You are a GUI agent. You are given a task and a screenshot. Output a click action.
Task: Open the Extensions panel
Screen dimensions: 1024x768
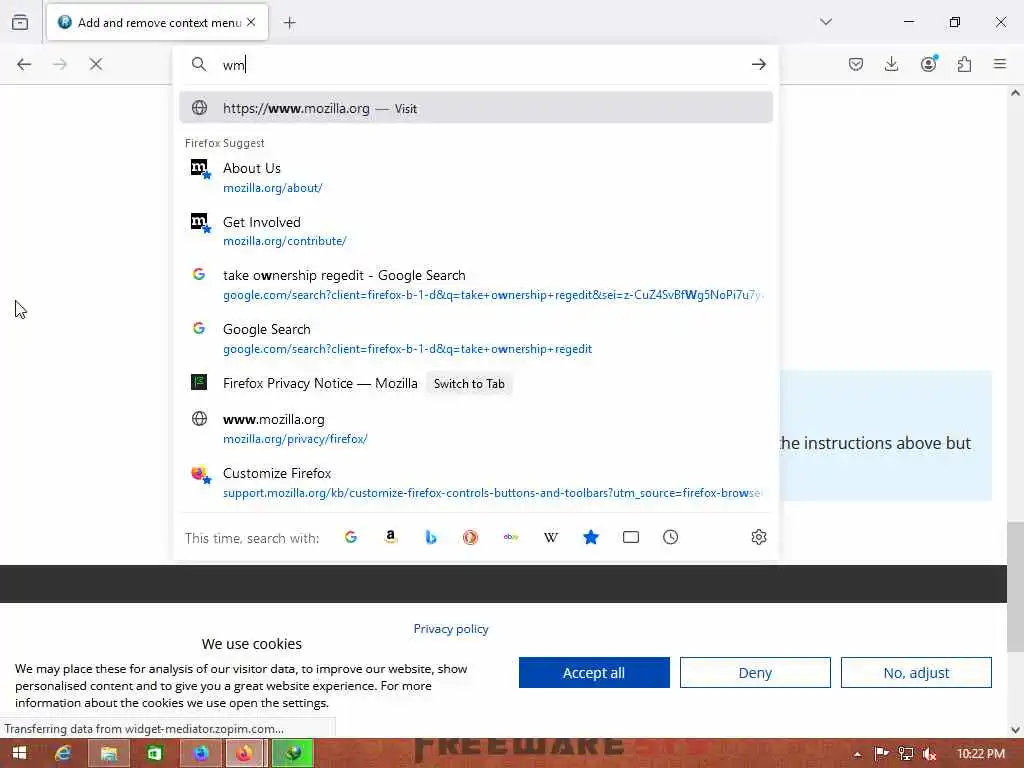pyautogui.click(x=964, y=64)
